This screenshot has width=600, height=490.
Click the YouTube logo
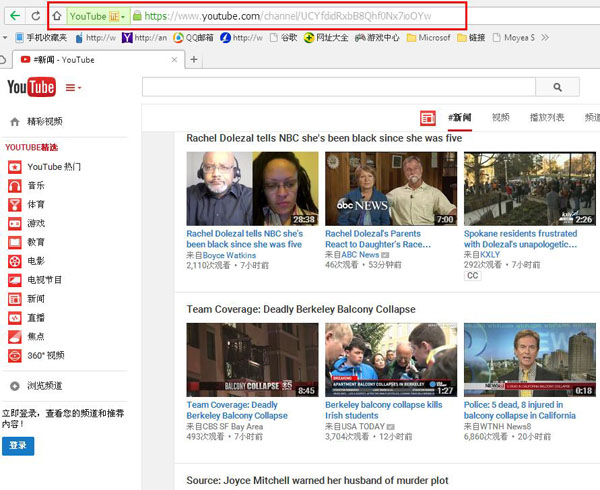coord(31,87)
